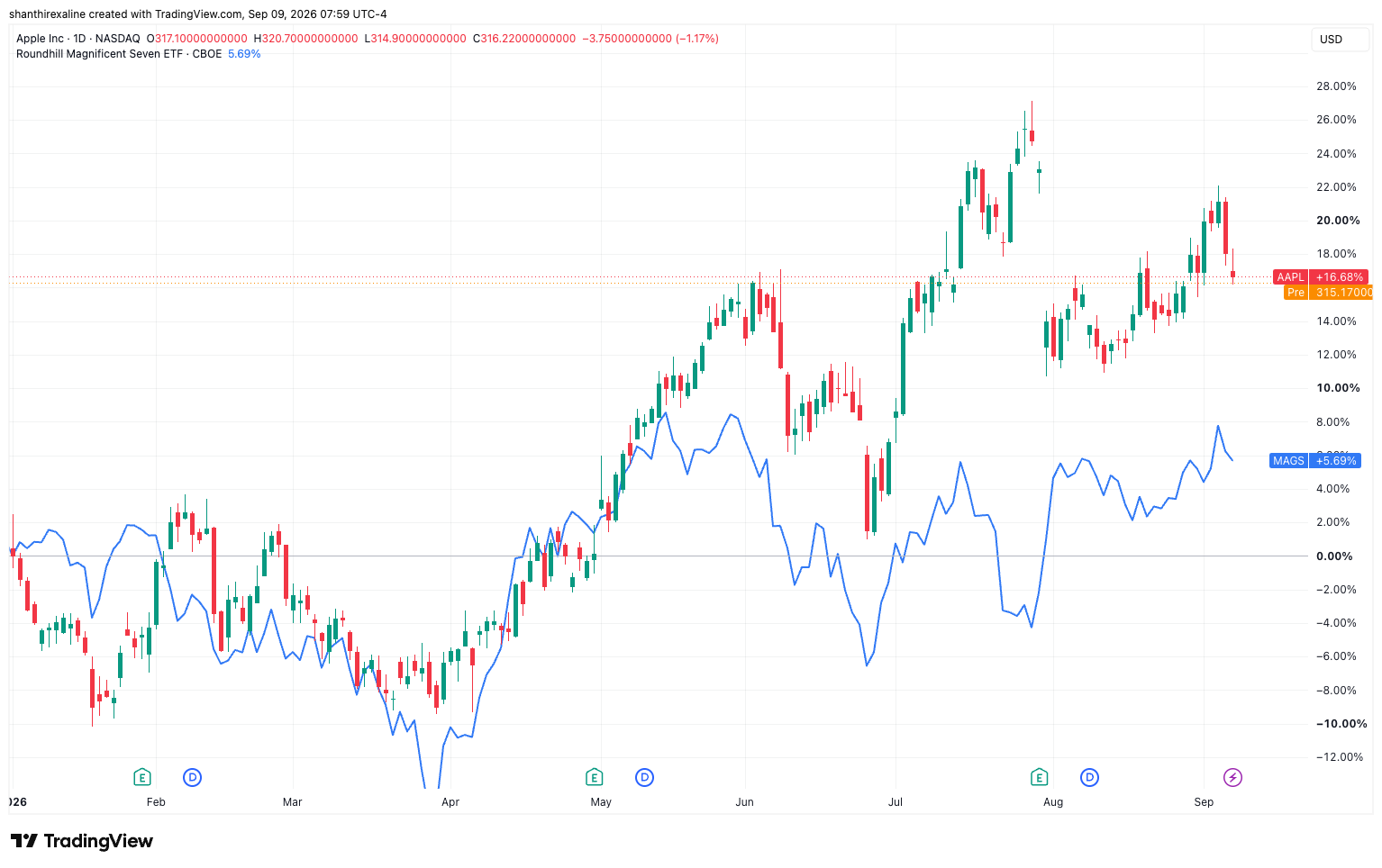1382x868 pixels.
Task: Click the −3.75 (−1.17%) change value
Action: tap(650, 39)
